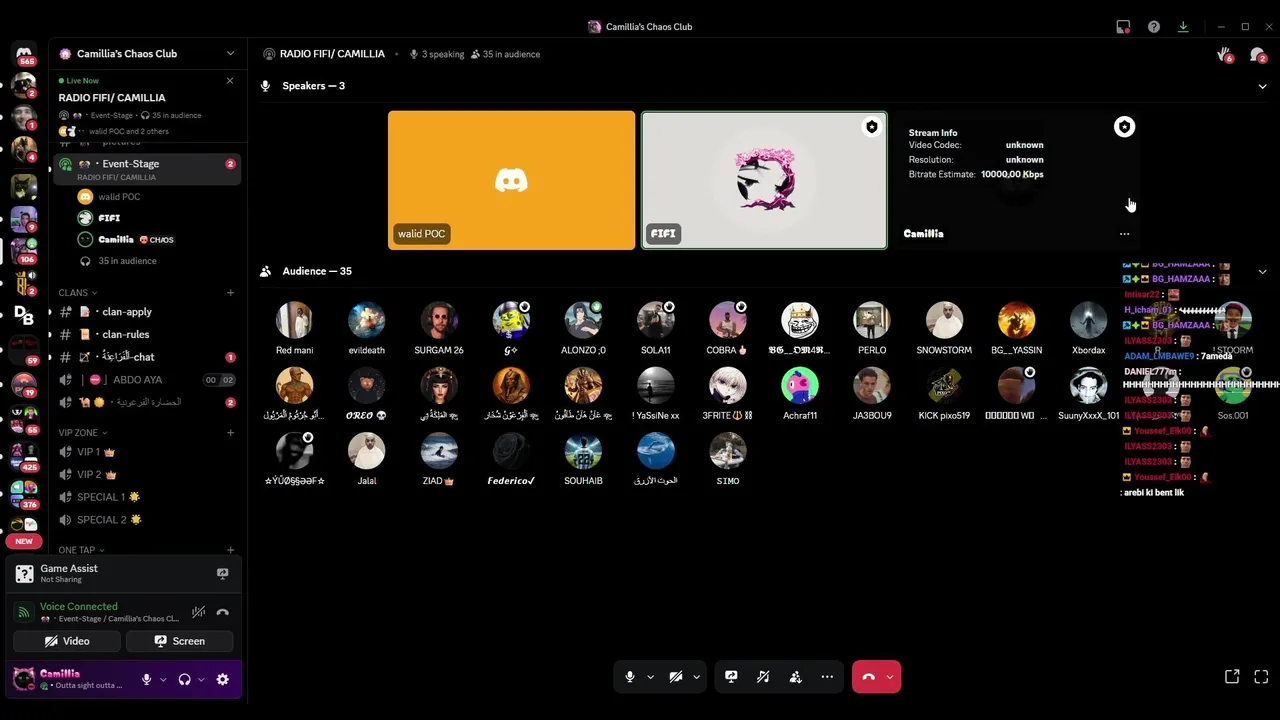Click Achraf11 audience avatar
The height and width of the screenshot is (720, 1280).
[x=800, y=386]
